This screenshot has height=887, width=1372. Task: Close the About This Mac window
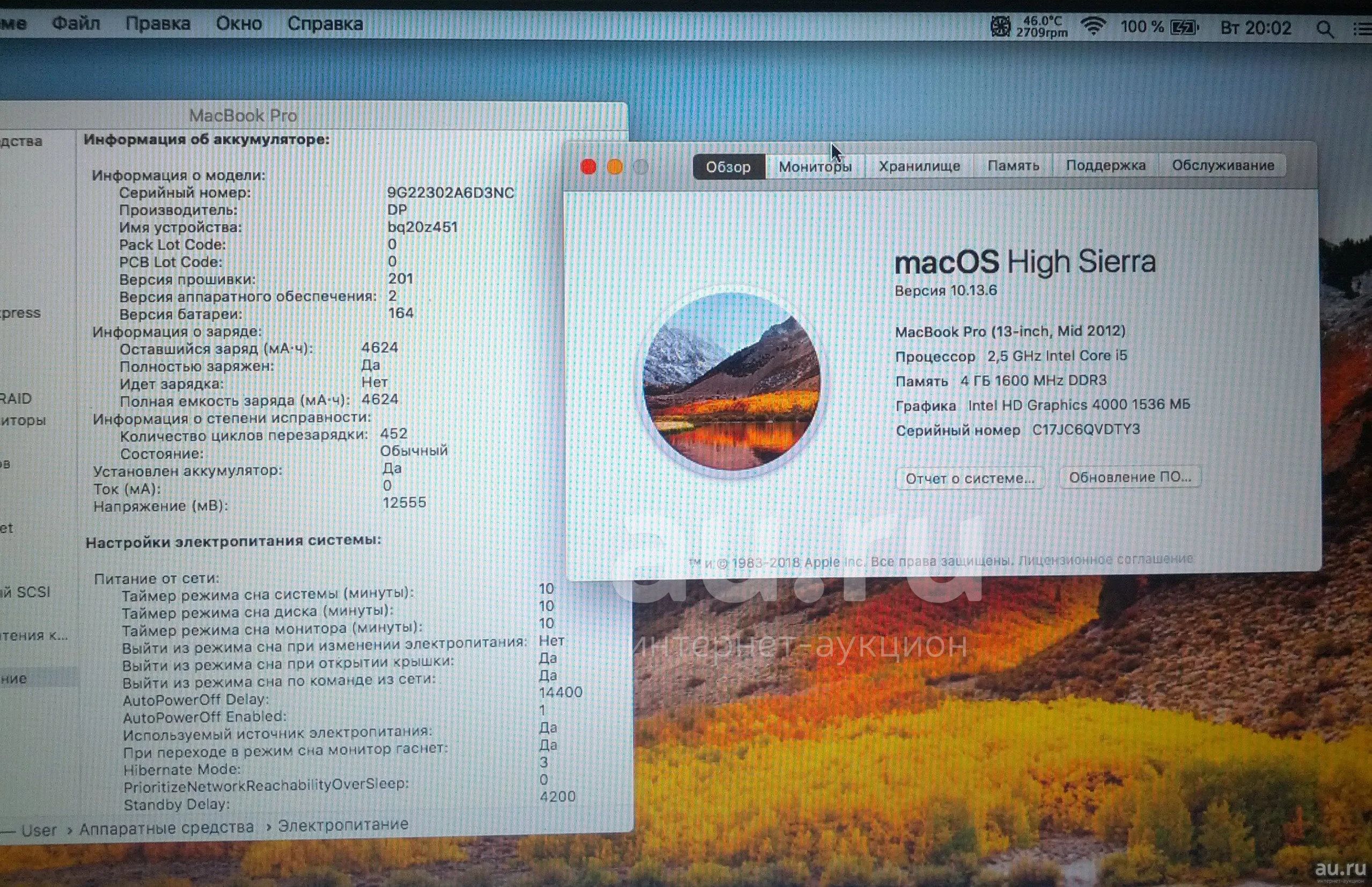point(588,167)
